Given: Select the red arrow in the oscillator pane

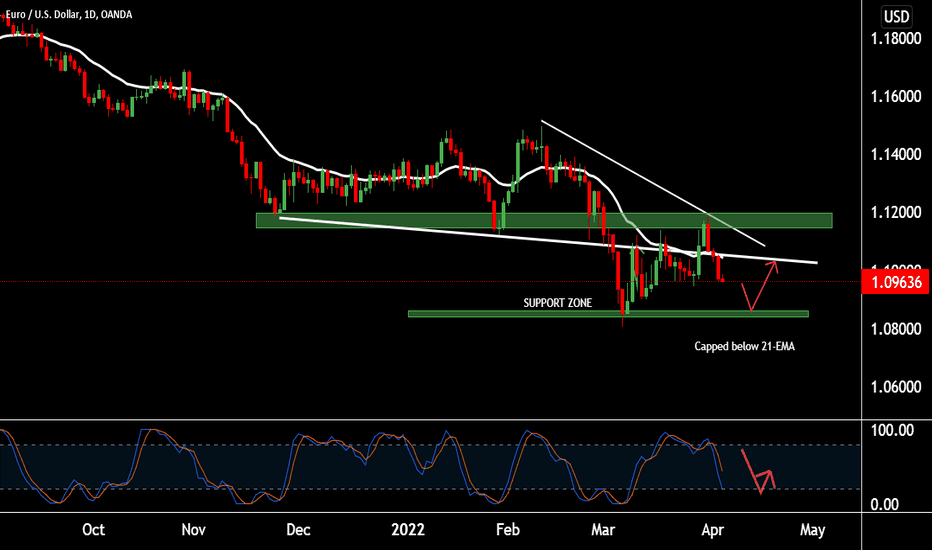Looking at the screenshot, I should [x=758, y=472].
